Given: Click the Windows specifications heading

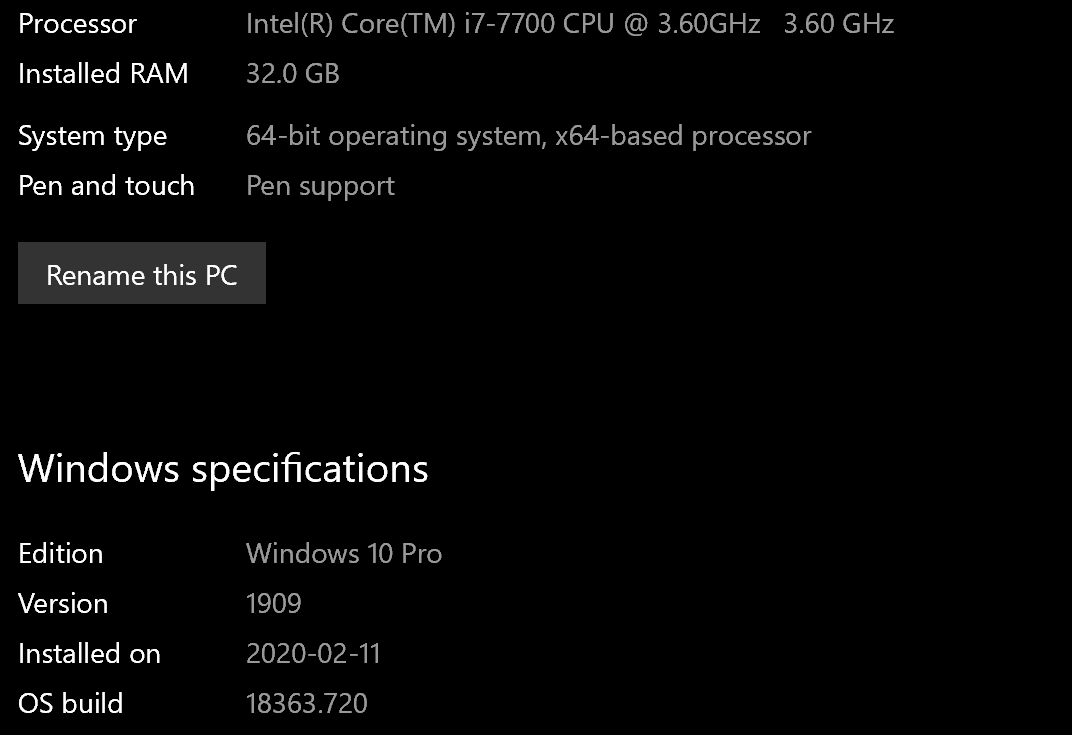Looking at the screenshot, I should tap(223, 468).
